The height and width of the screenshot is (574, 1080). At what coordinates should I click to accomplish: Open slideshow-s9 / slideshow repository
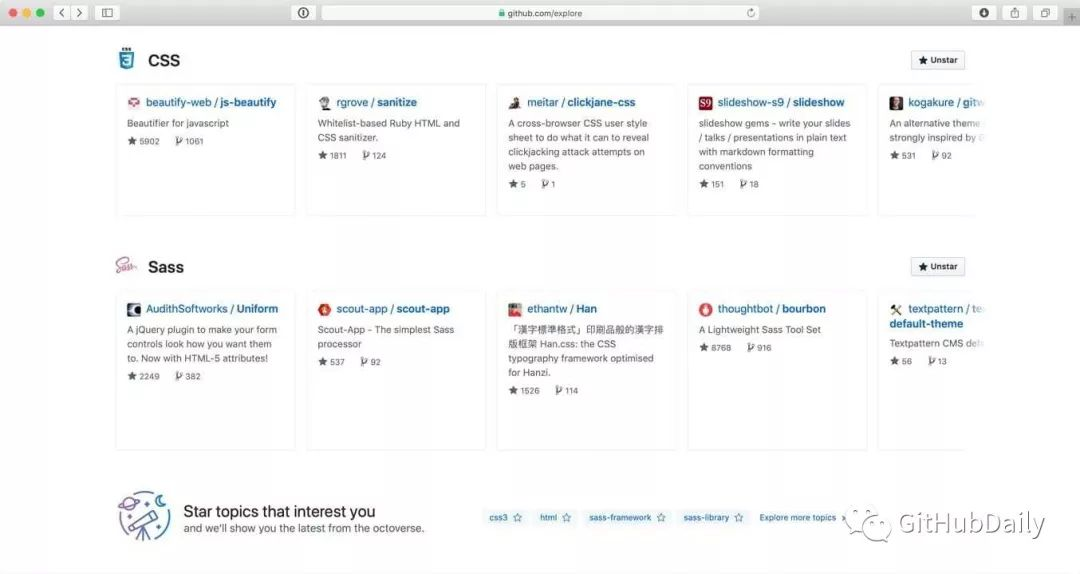coord(781,102)
